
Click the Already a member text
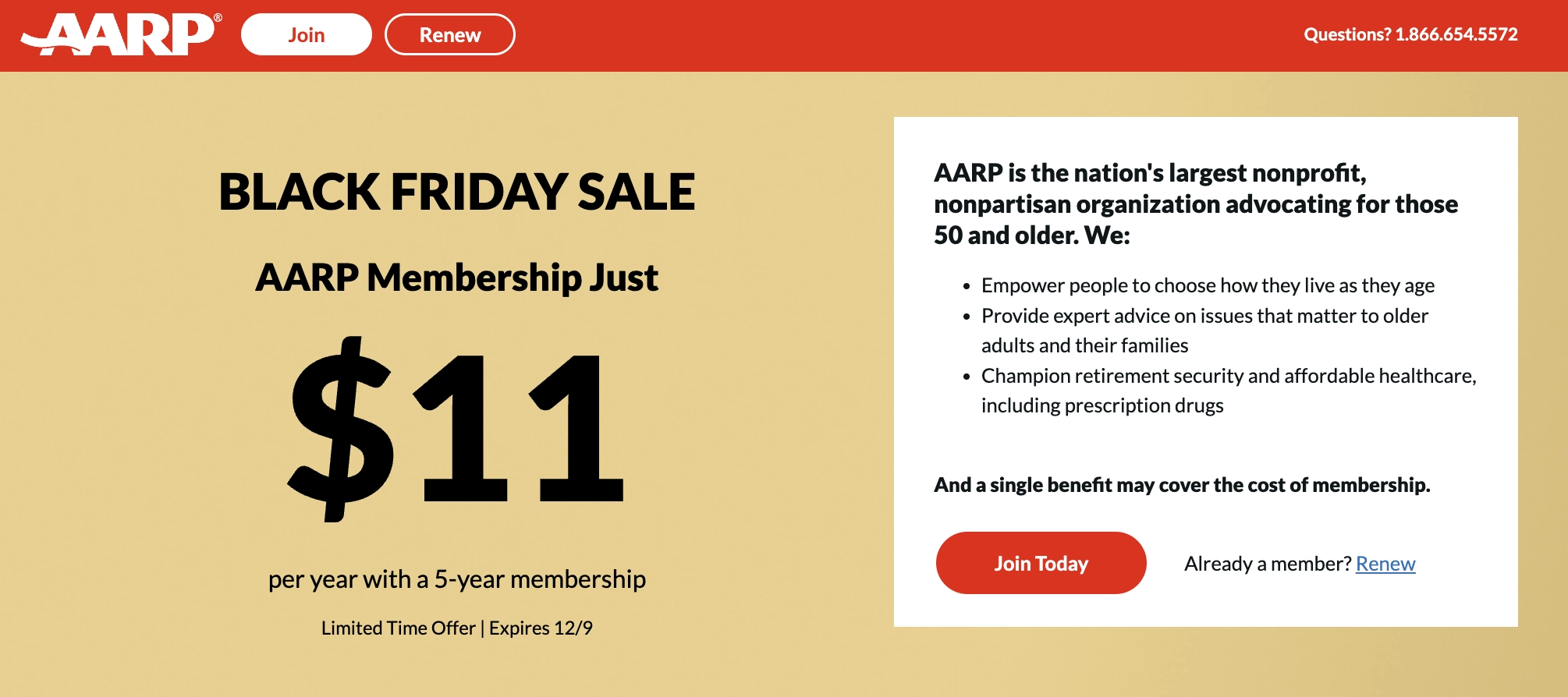coord(1265,563)
